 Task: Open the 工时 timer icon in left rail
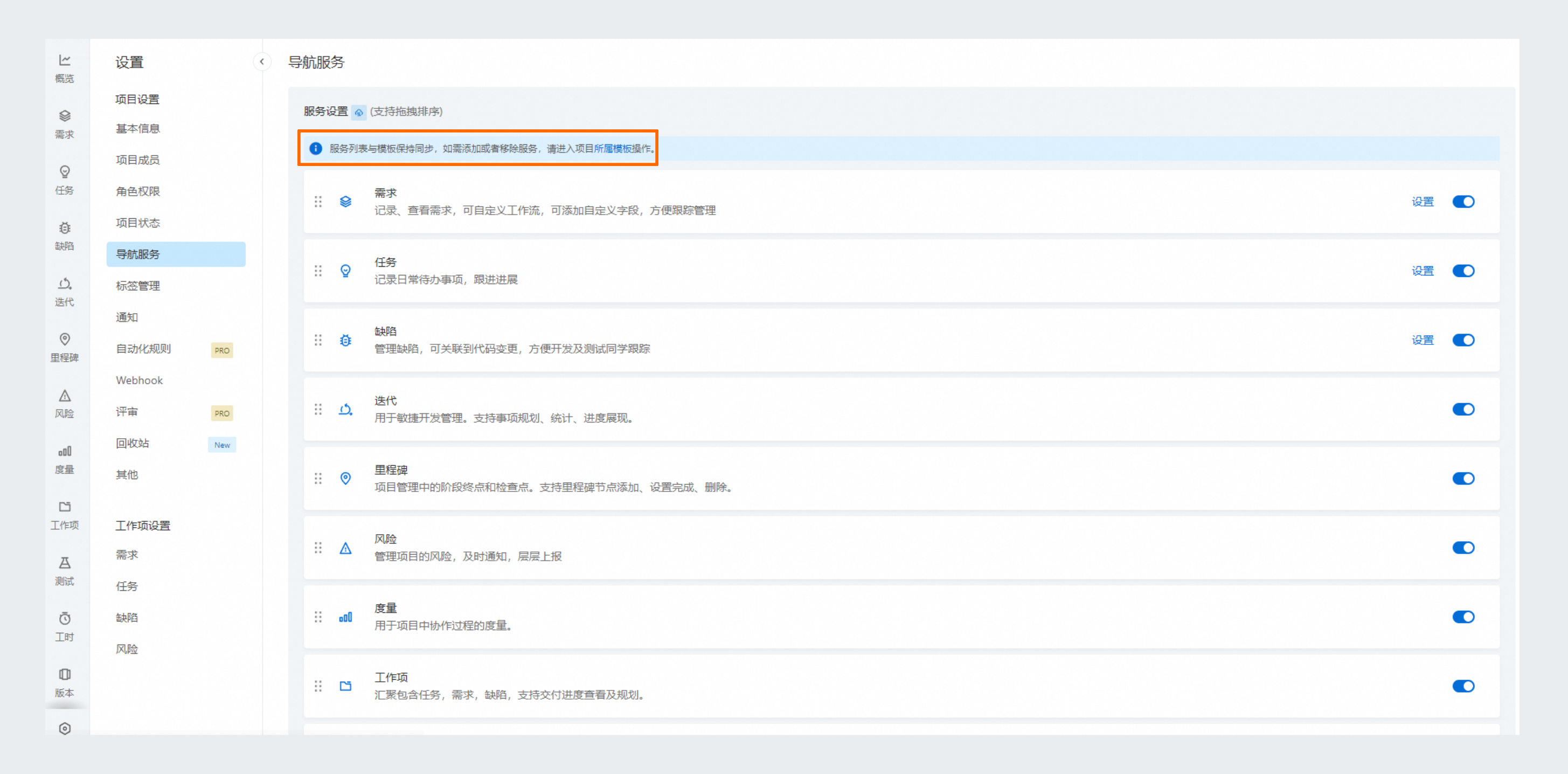click(65, 619)
